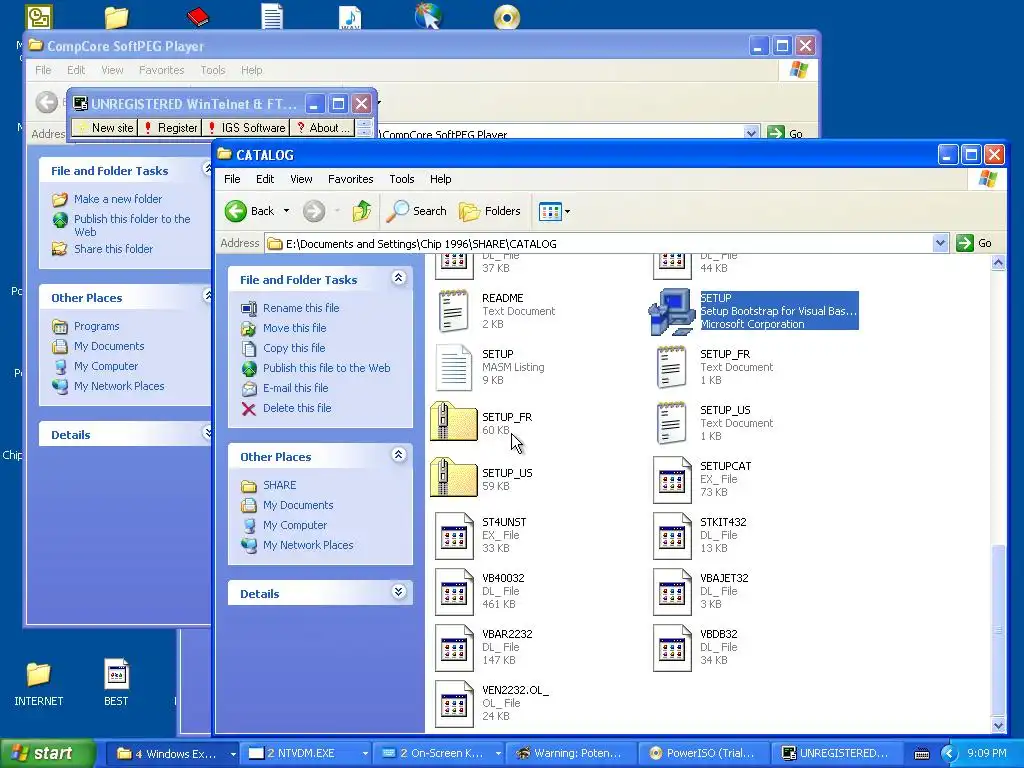Select the SETUP Bootstrap application icon
The image size is (1024, 768).
[671, 312]
